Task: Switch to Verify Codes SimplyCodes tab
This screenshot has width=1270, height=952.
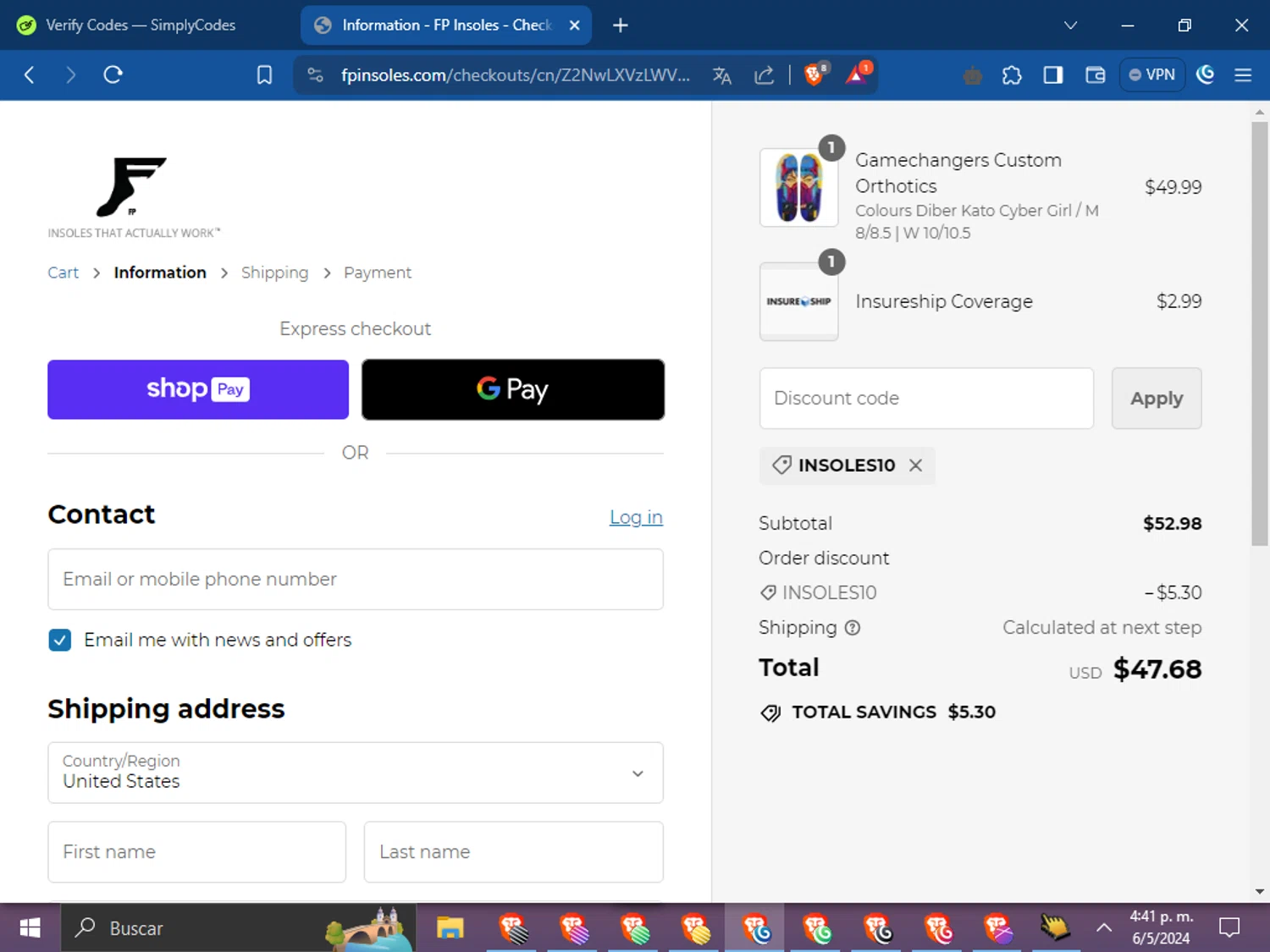Action: 140,25
